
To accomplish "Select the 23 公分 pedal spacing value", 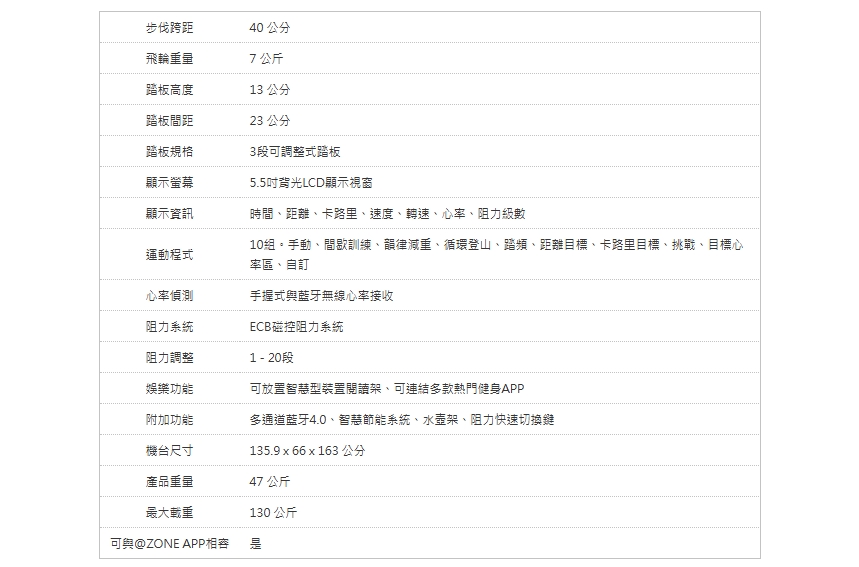I will tap(270, 121).
